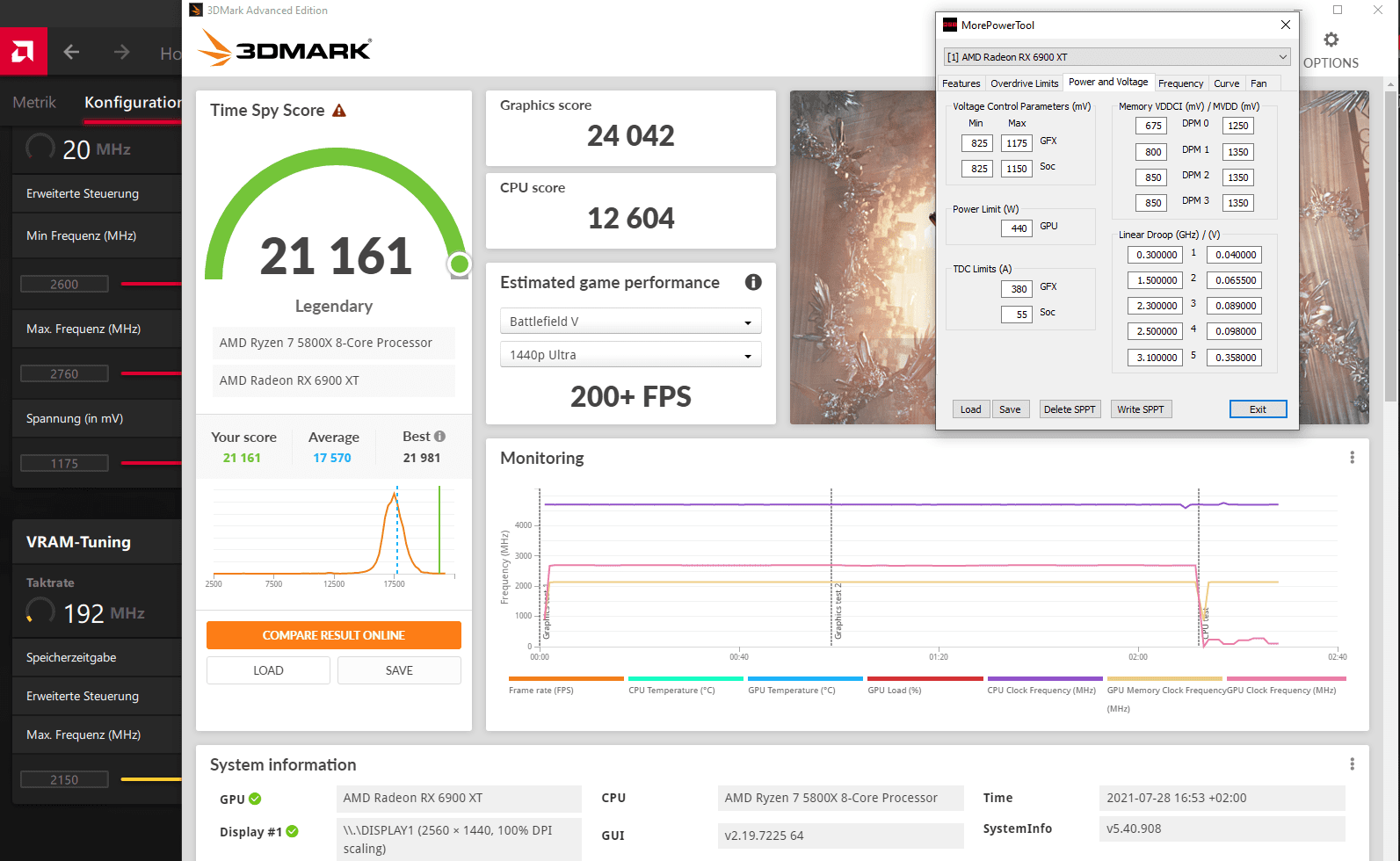Screen dimensions: 1400x861
Task: Maximize the 3DMark window
Action: tap(1338, 10)
